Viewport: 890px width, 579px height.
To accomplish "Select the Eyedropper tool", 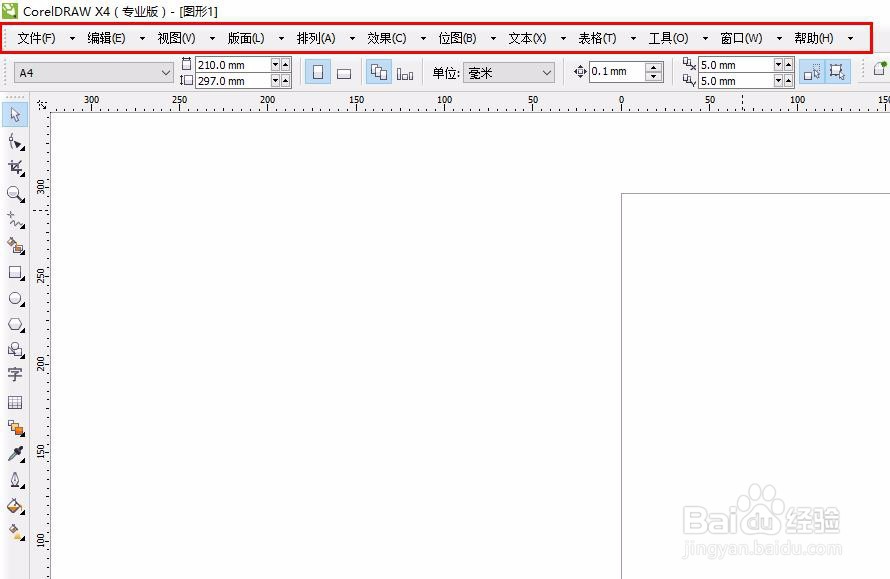I will click(15, 454).
